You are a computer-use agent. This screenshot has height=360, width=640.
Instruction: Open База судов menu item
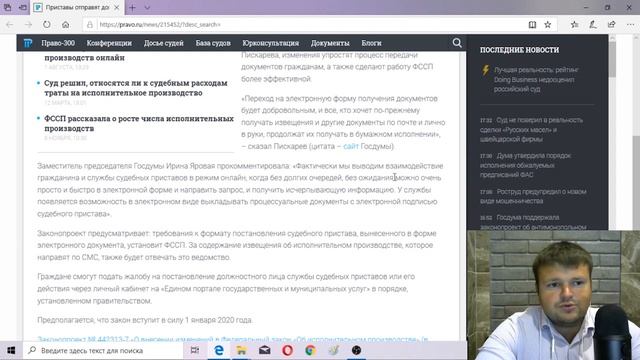tap(213, 43)
